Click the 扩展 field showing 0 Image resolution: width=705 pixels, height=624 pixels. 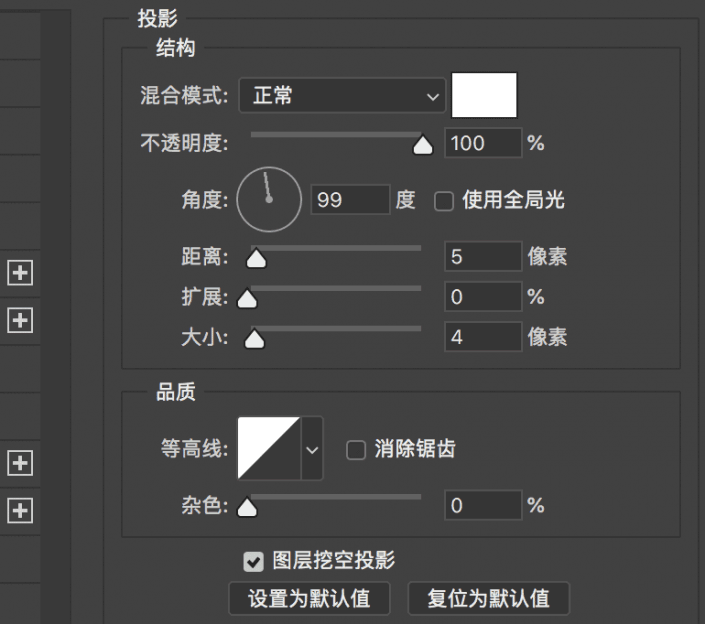pyautogui.click(x=483, y=296)
